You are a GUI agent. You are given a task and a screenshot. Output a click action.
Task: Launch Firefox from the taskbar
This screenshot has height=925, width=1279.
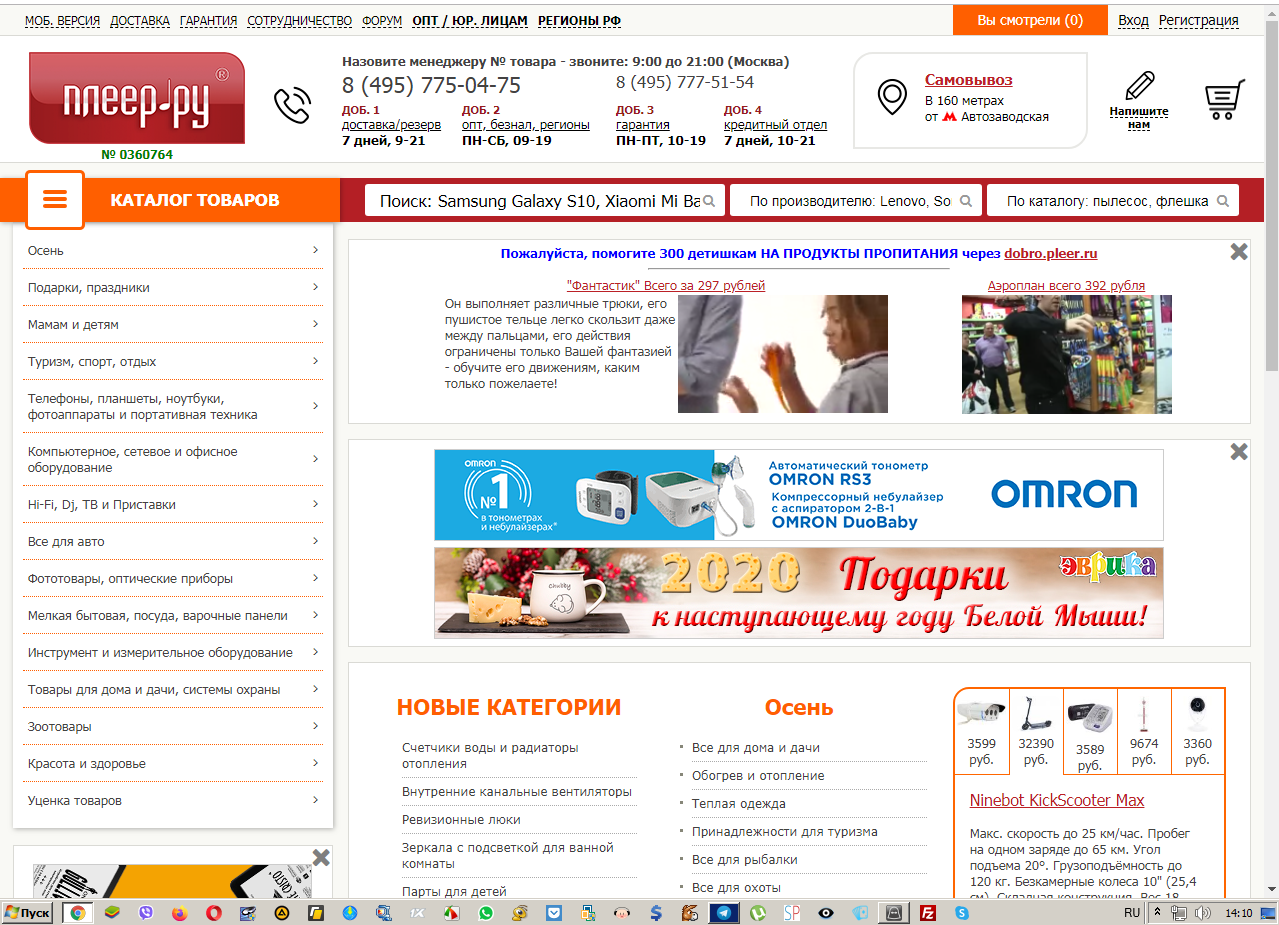[180, 913]
